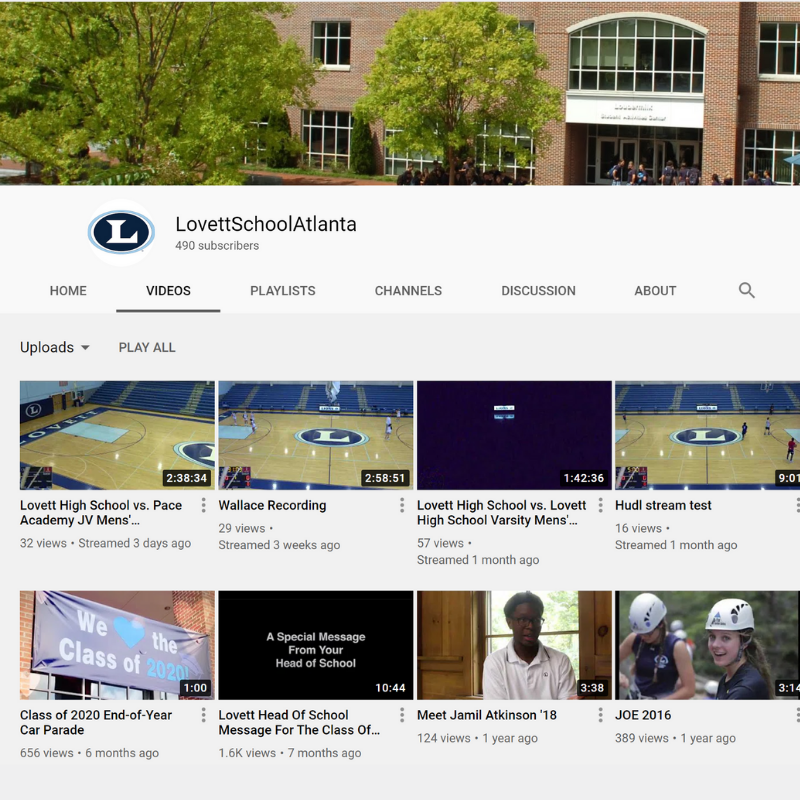800x800 pixels.
Task: Expand the Uploads sort dropdown
Action: [x=55, y=347]
